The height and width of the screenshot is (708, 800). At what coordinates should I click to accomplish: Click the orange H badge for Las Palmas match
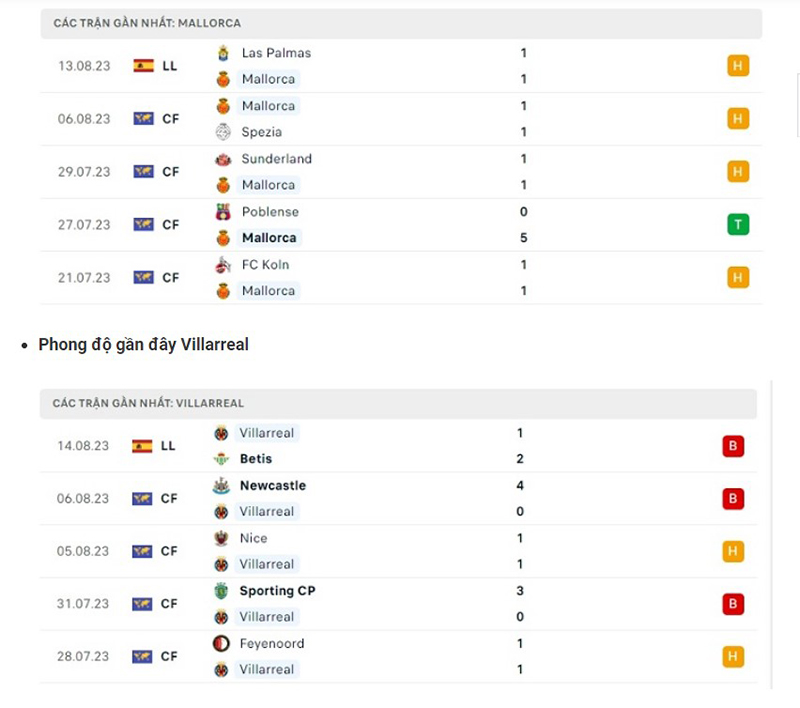(x=738, y=66)
